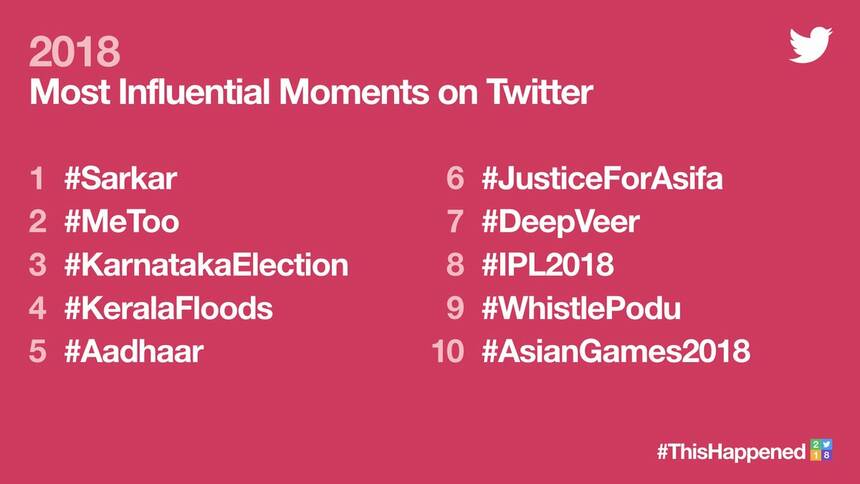Click rank number 1 beside #Sarkar
The width and height of the screenshot is (860, 484).
click(x=38, y=180)
